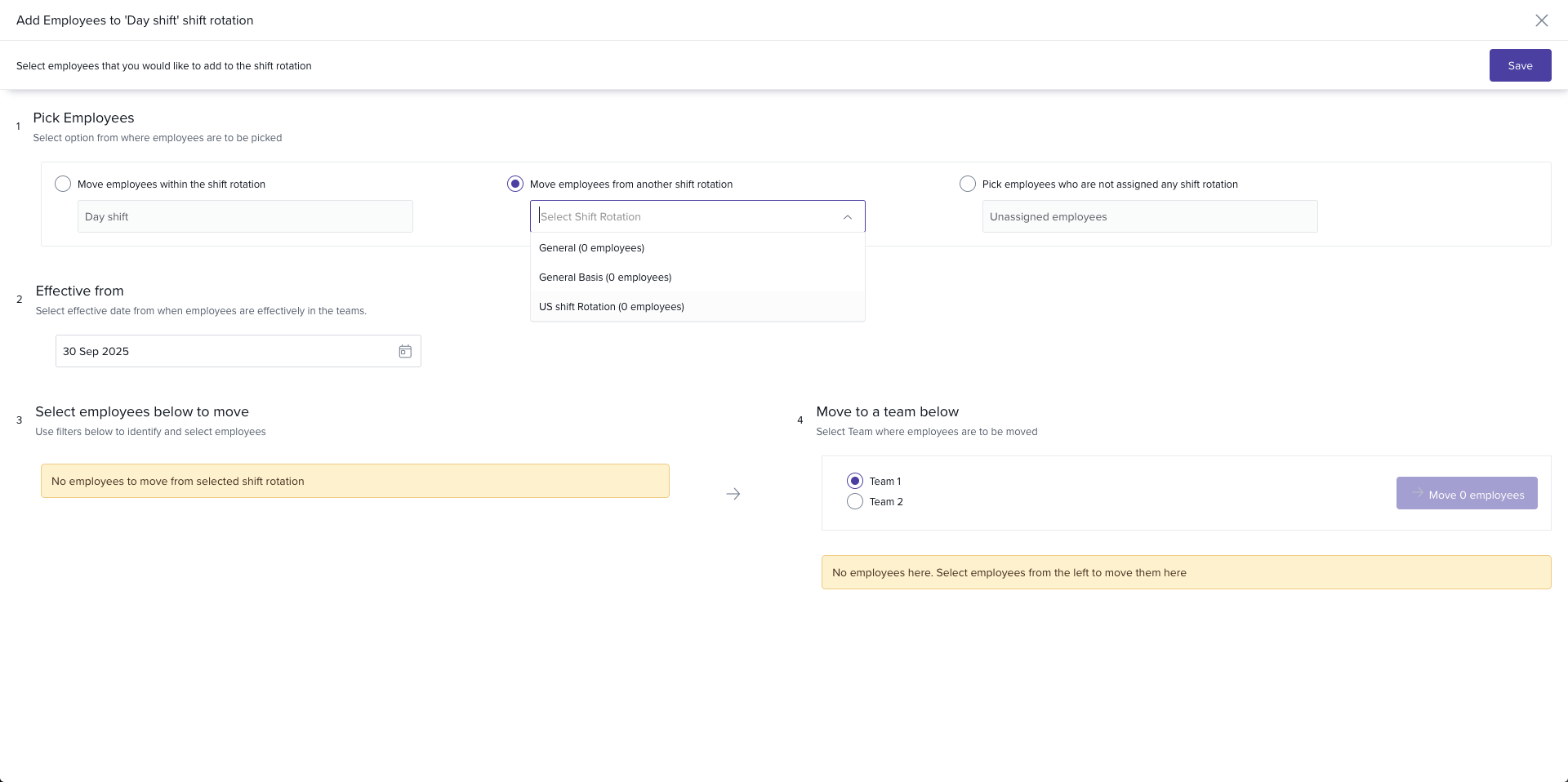This screenshot has width=1568, height=782.
Task: Click the Day shift field
Action: [x=245, y=216]
